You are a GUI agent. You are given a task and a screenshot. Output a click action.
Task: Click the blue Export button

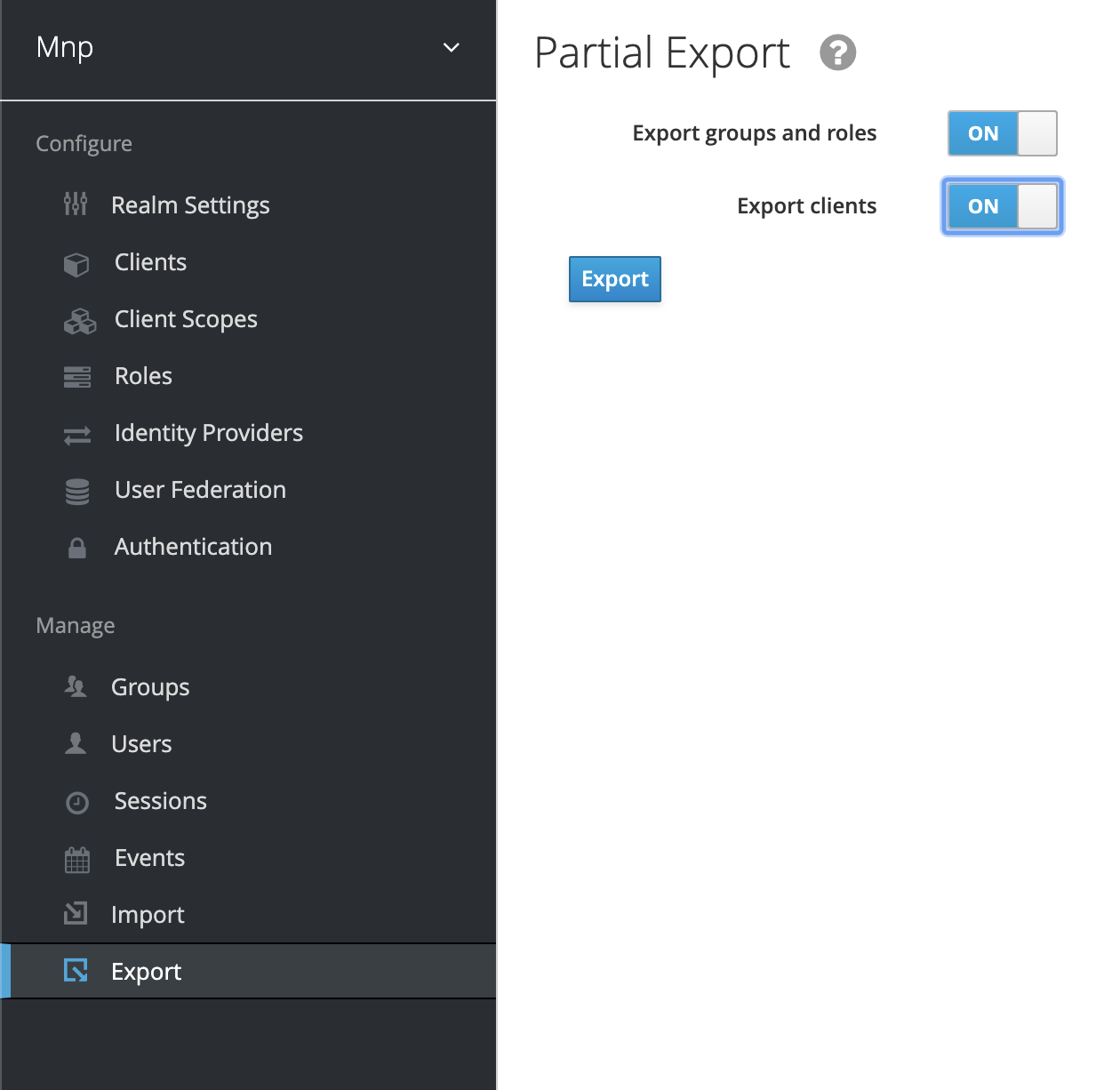coord(615,279)
